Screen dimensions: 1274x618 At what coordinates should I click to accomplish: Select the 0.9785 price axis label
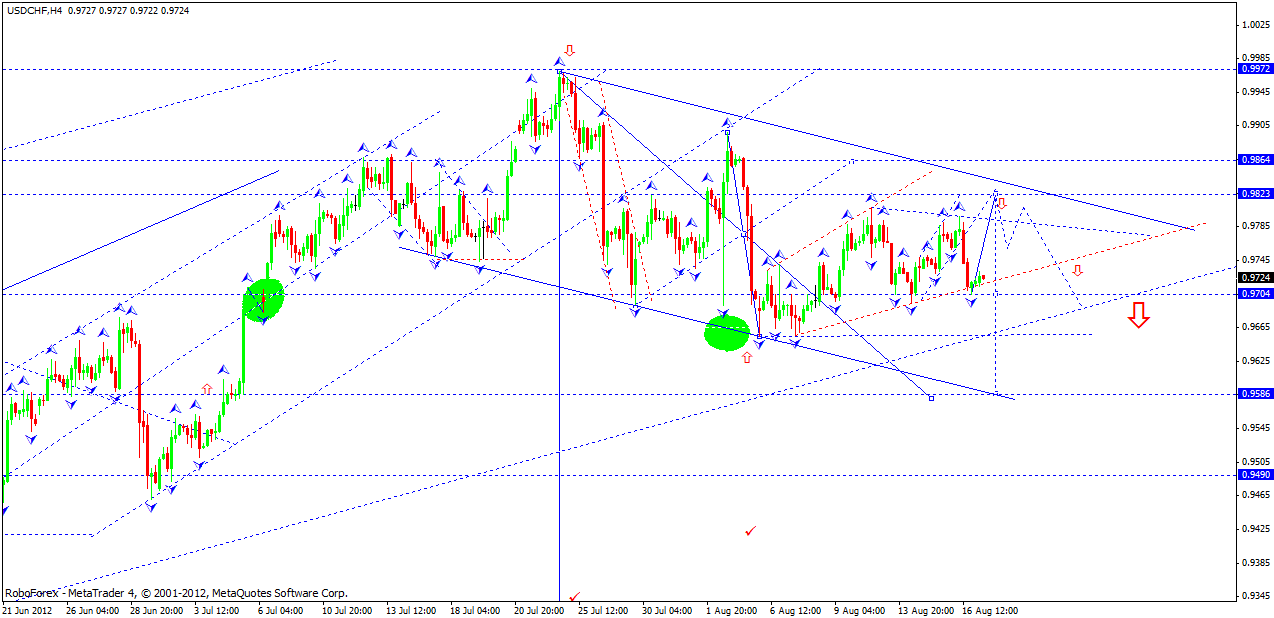tap(1254, 226)
